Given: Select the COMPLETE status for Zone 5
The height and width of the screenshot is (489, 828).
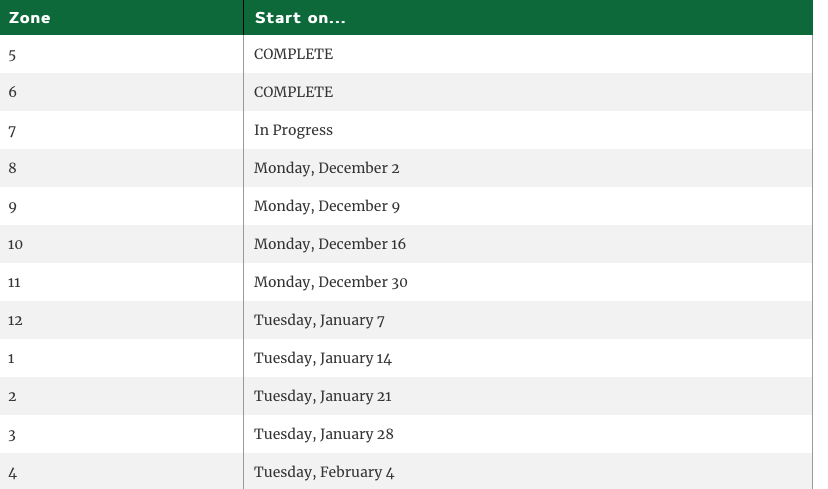Looking at the screenshot, I should click(x=293, y=54).
